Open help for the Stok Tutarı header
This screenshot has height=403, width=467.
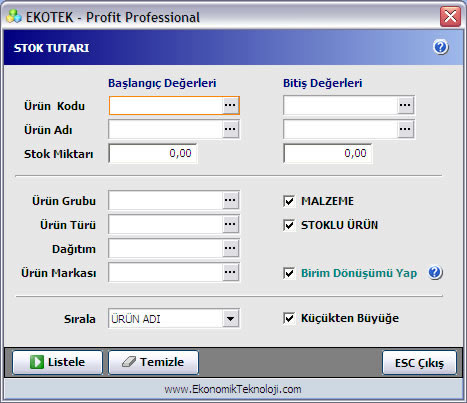441,47
